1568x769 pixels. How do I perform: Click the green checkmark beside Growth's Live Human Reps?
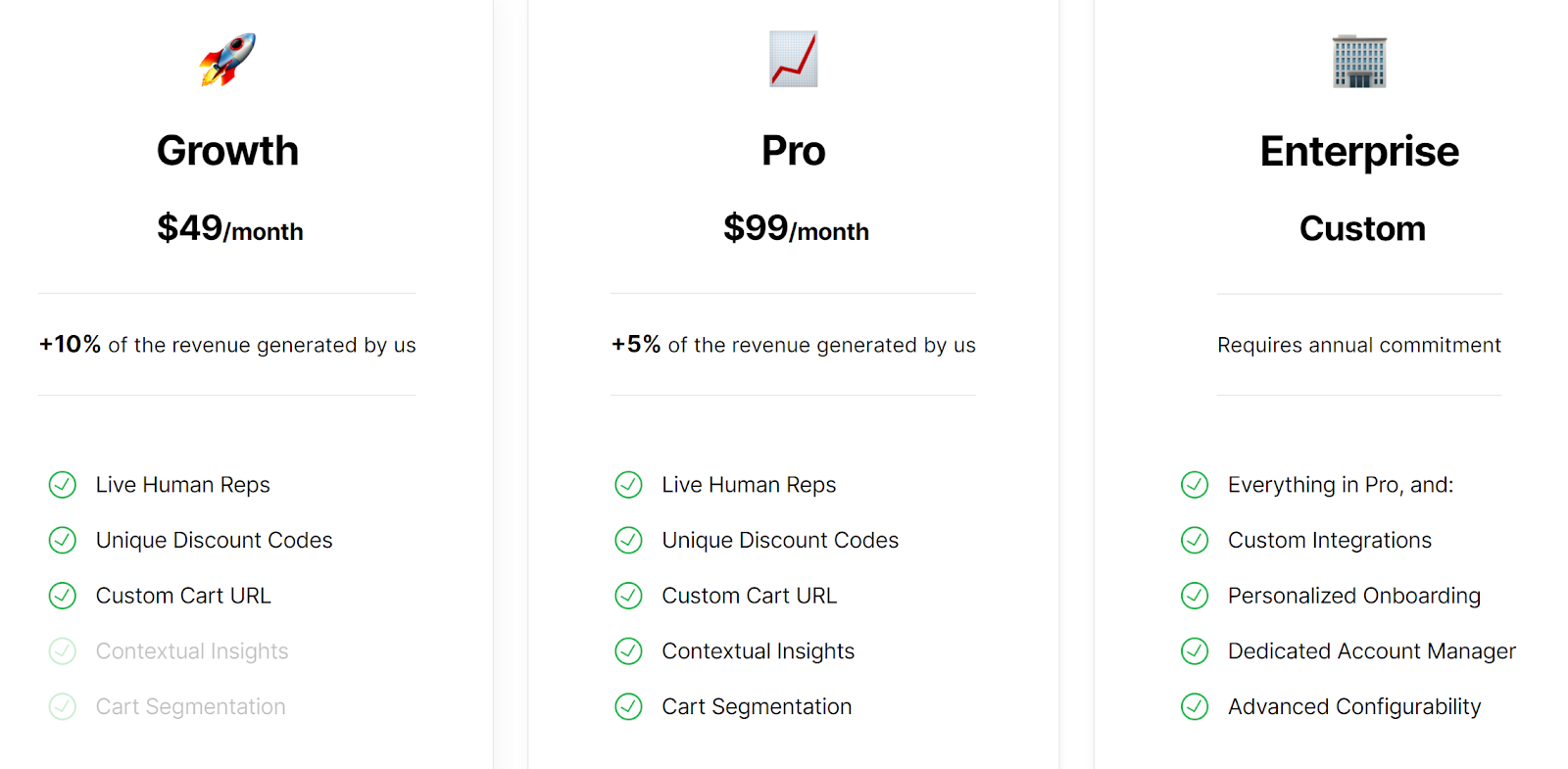point(63,485)
